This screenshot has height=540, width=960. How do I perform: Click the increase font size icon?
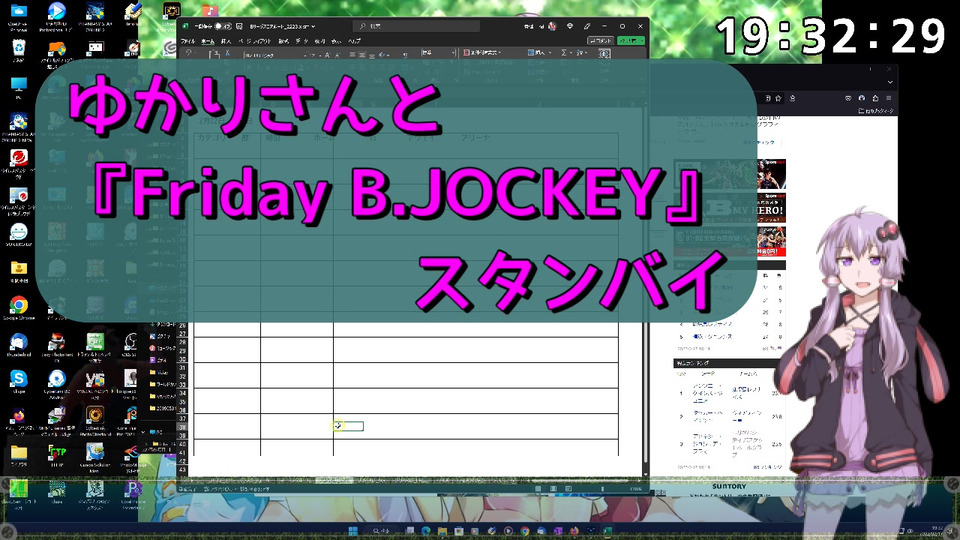[328, 54]
